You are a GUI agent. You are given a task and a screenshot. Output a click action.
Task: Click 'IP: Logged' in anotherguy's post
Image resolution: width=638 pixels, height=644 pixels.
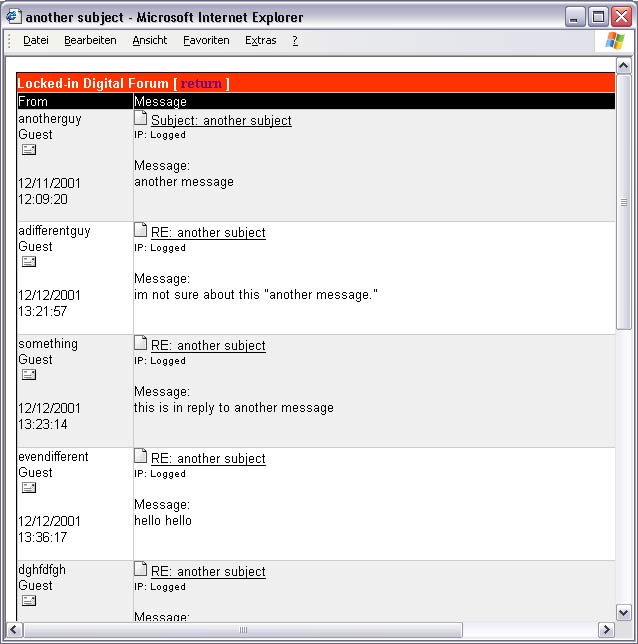(x=160, y=135)
